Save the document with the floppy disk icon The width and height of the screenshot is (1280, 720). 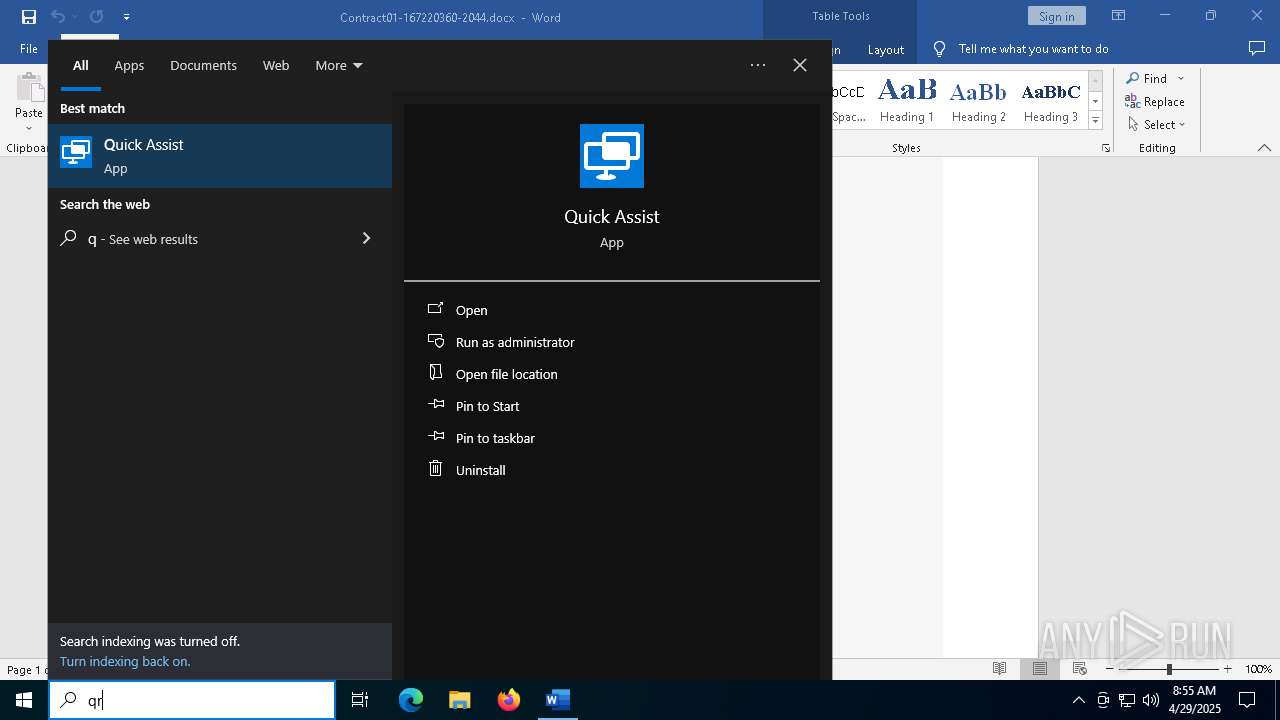pos(29,17)
